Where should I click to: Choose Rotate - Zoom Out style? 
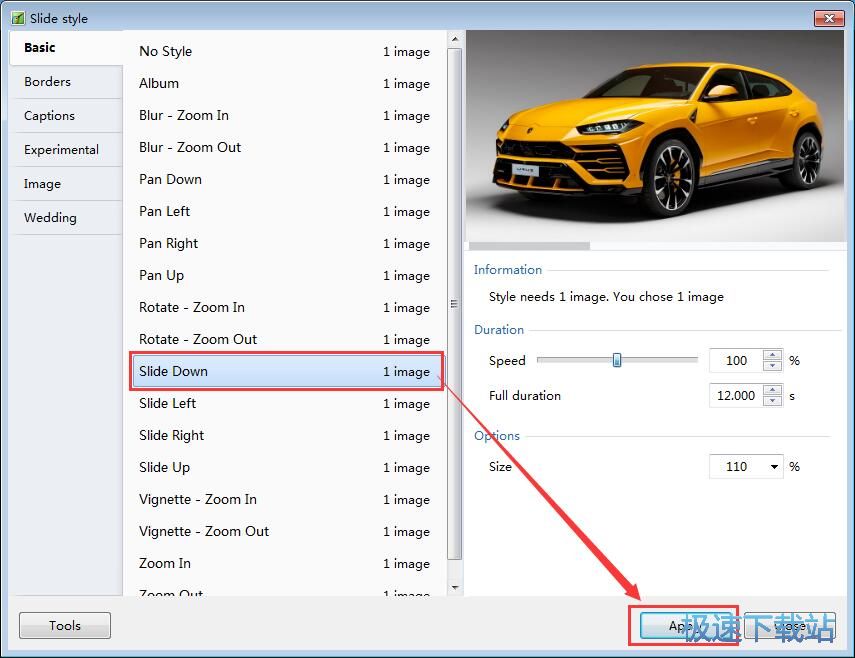[287, 339]
